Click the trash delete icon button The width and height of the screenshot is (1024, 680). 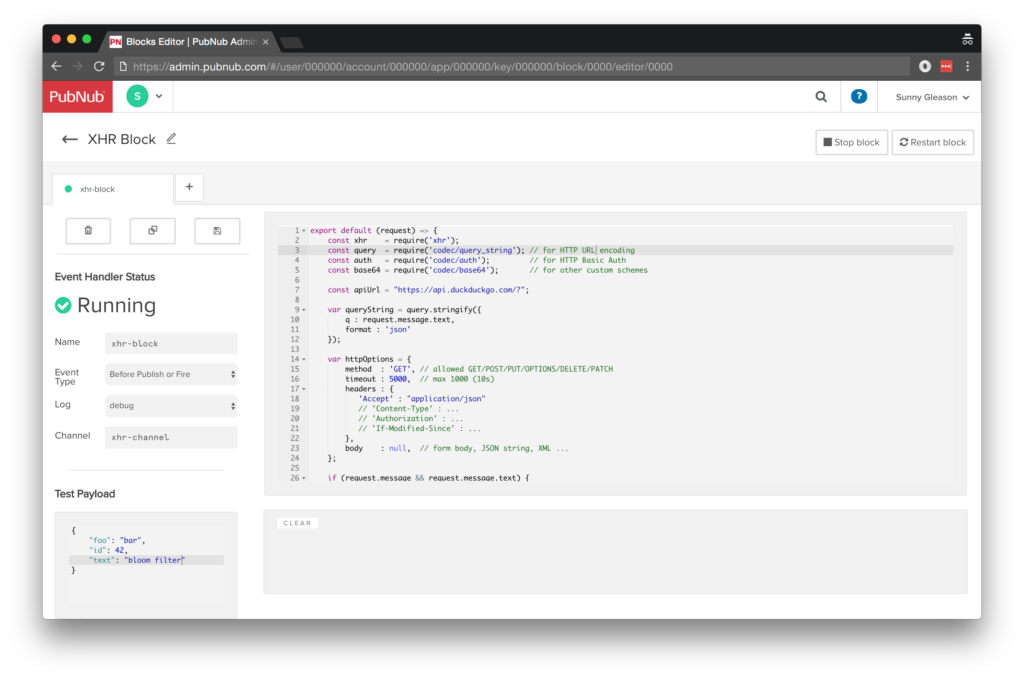click(88, 230)
